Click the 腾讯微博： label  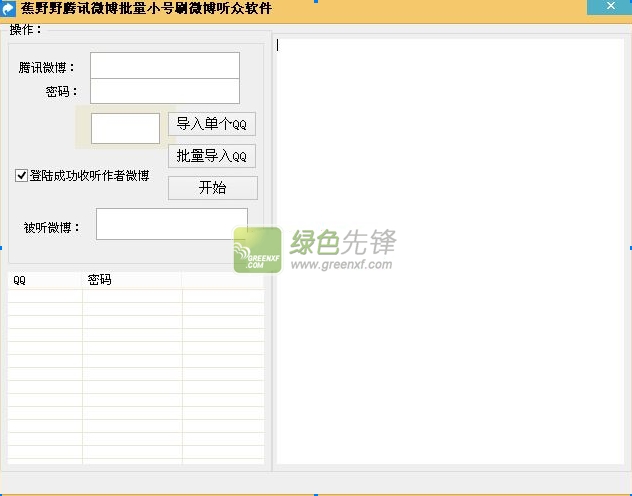46,67
